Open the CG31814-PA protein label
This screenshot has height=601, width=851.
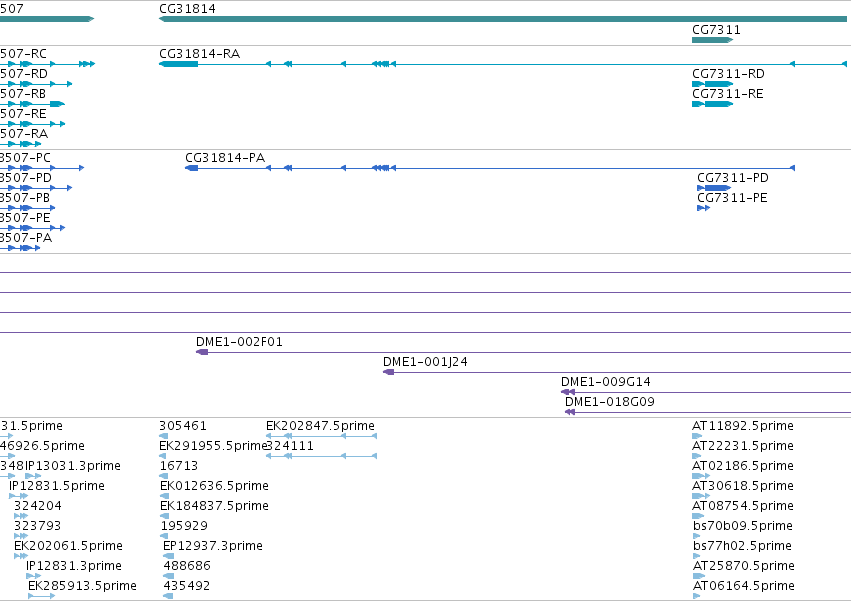tap(225, 158)
